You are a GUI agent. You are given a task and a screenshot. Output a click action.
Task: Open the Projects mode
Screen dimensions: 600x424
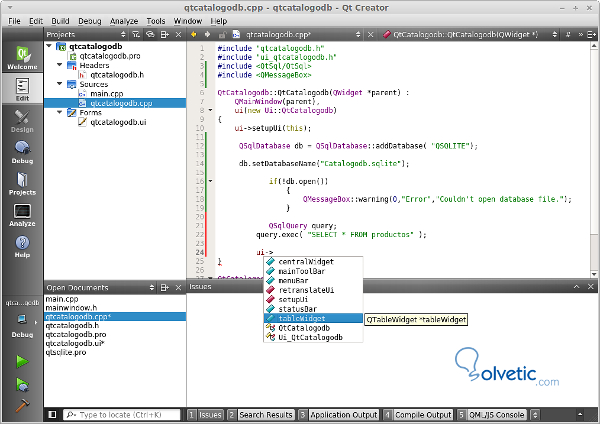tap(21, 184)
